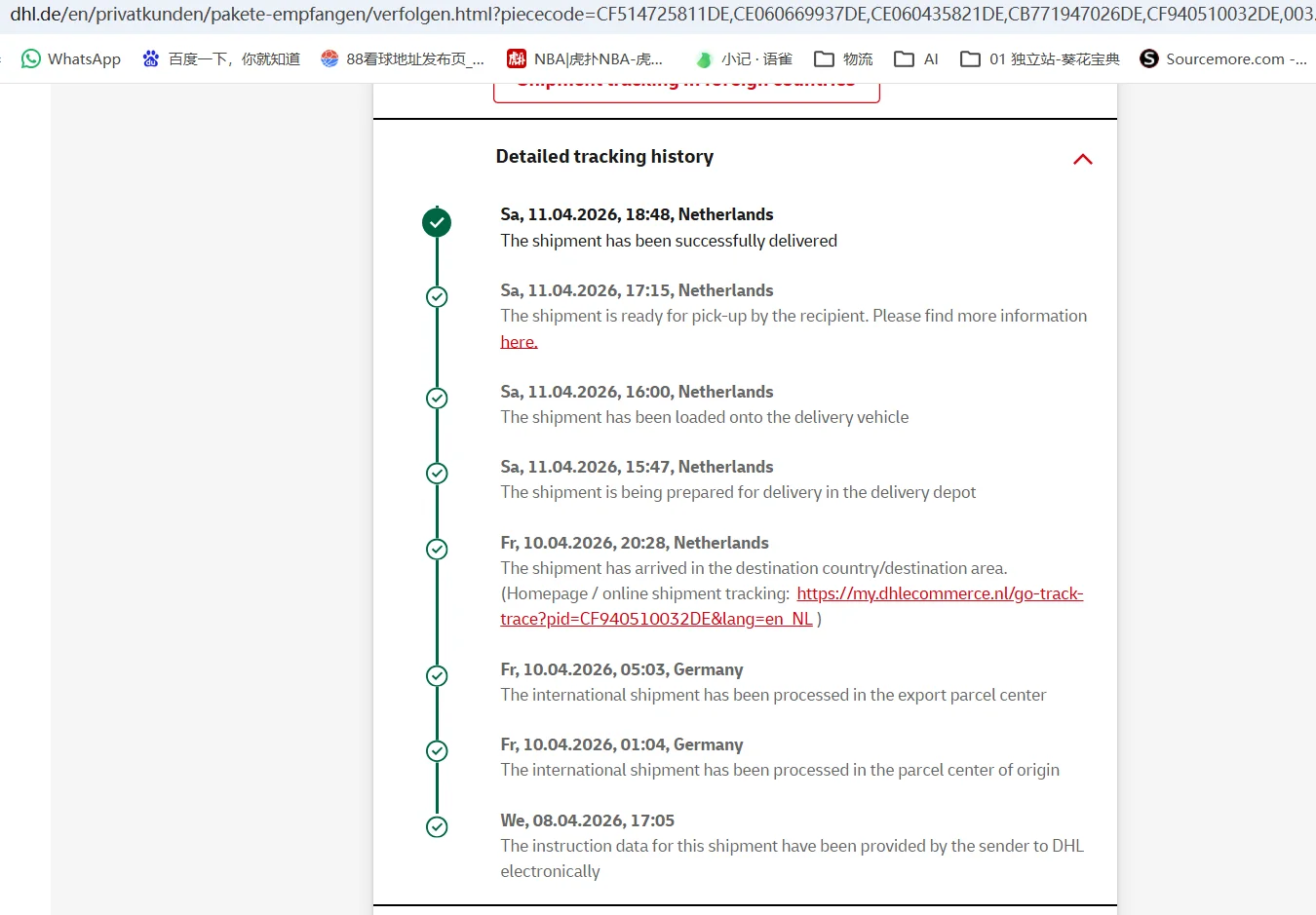
Task: Open the WhatsApp bookmark
Action: coord(71,58)
